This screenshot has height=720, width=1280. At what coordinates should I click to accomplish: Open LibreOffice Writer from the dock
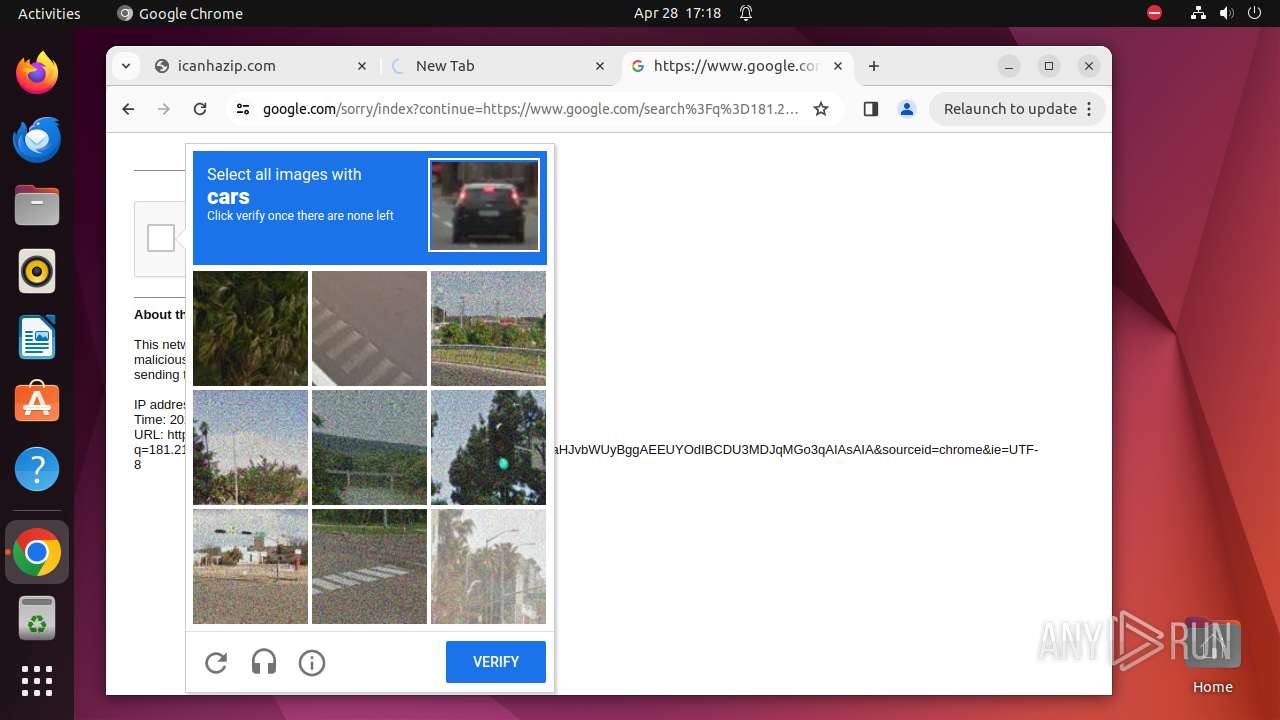[37, 337]
